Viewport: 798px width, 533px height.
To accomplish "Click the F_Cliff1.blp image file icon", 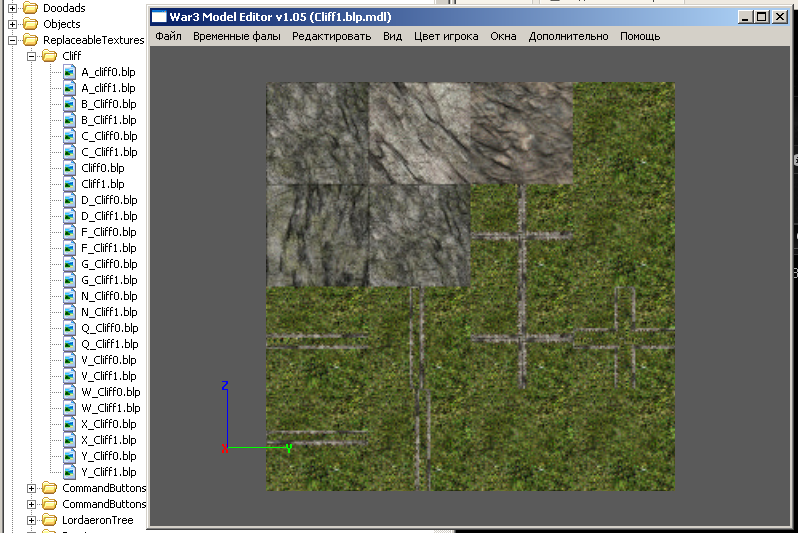I will tap(70, 248).
